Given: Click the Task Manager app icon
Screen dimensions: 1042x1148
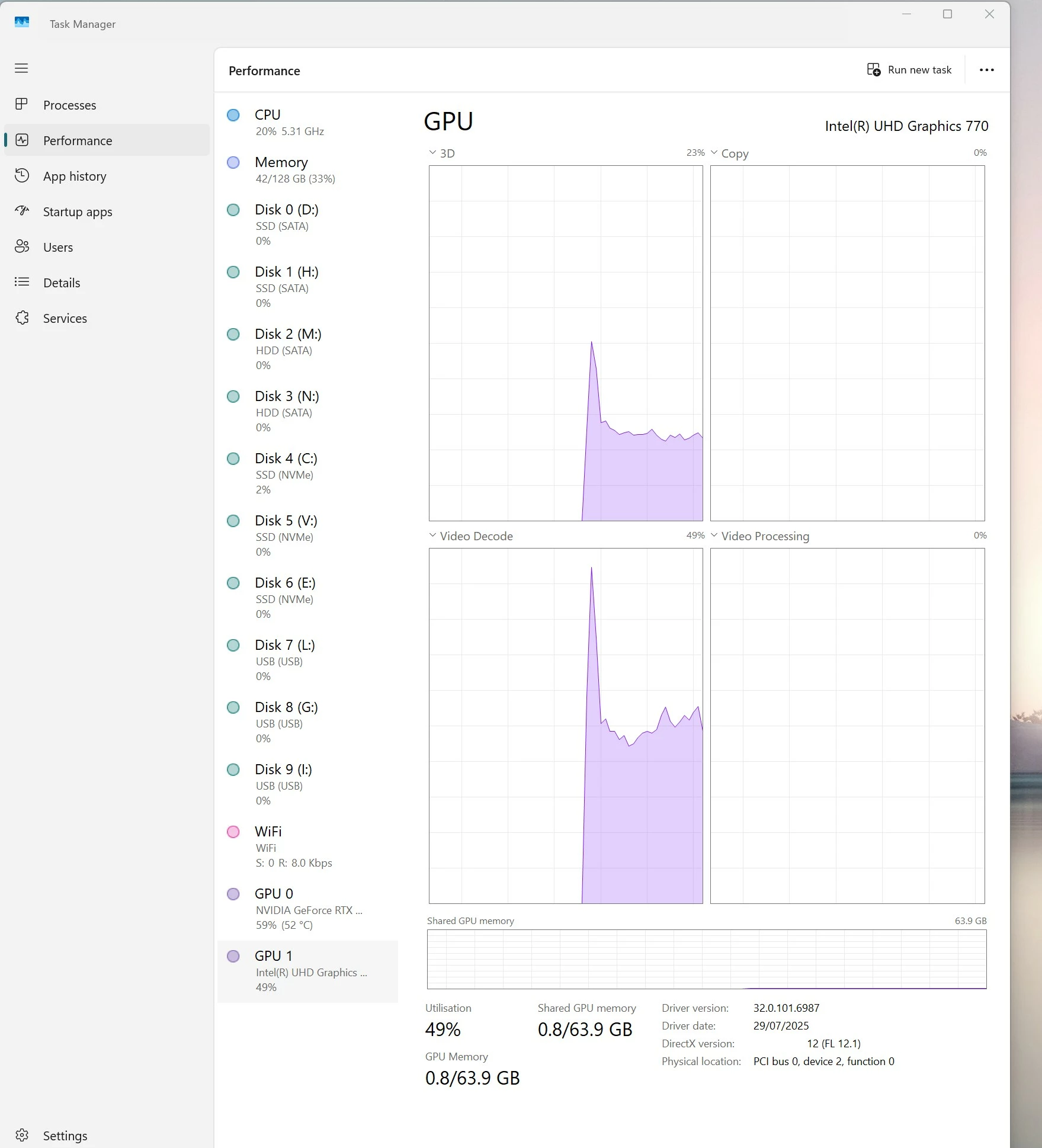Looking at the screenshot, I should coord(22,23).
